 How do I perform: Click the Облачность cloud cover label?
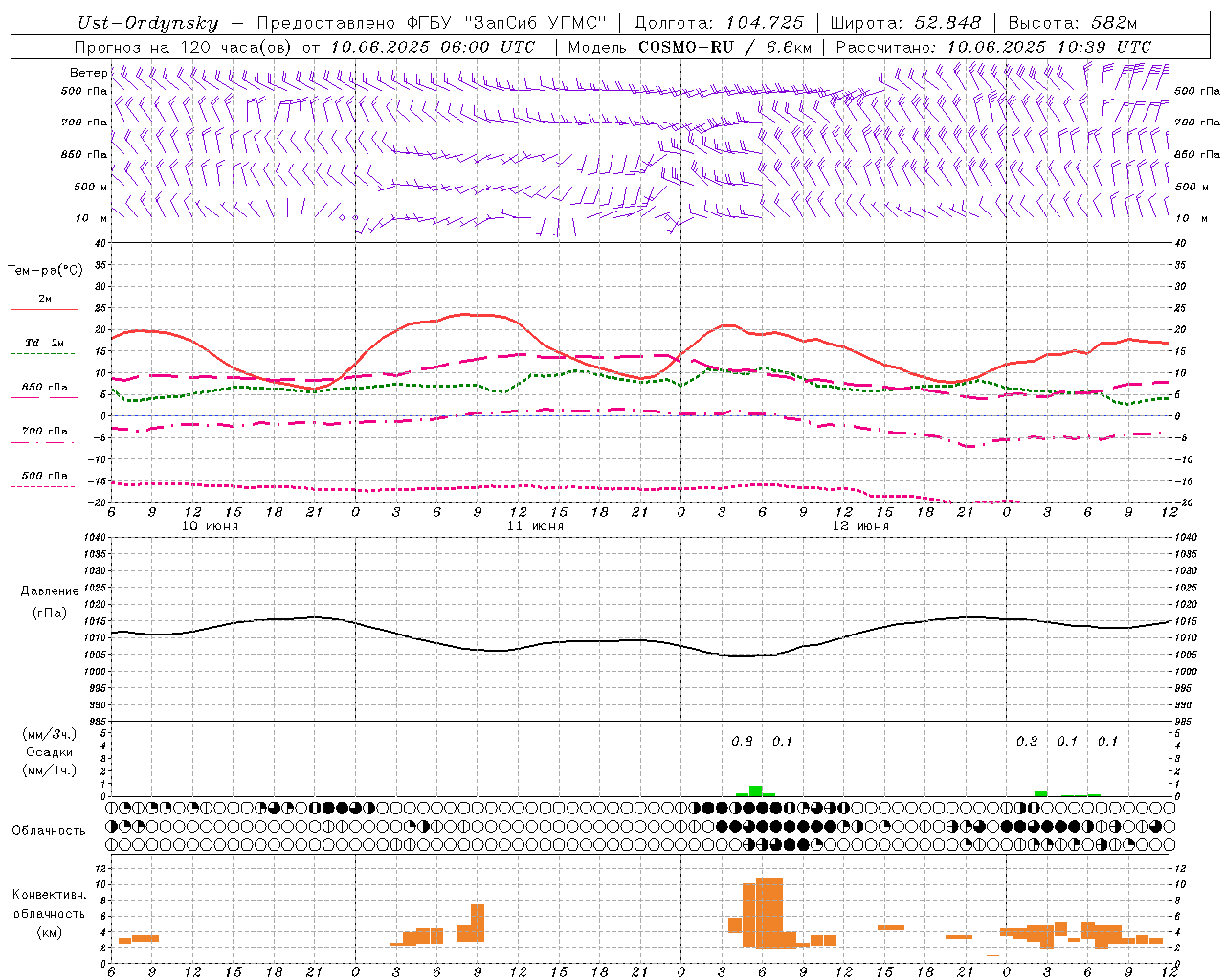click(x=49, y=831)
